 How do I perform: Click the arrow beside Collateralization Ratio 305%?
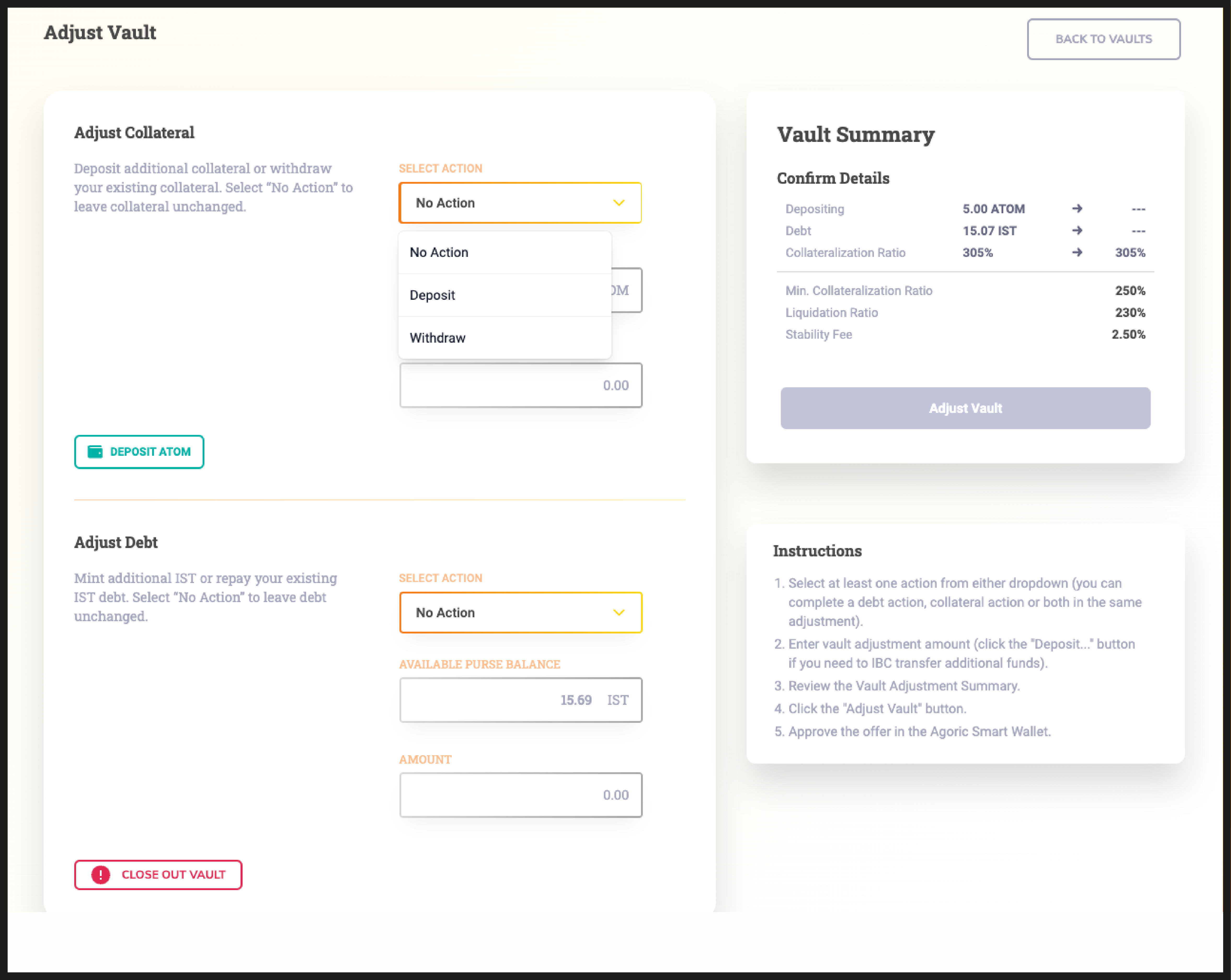pos(1077,252)
